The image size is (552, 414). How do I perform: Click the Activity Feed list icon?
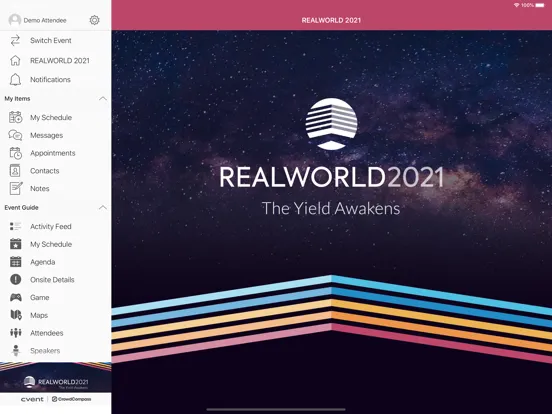[x=15, y=226]
